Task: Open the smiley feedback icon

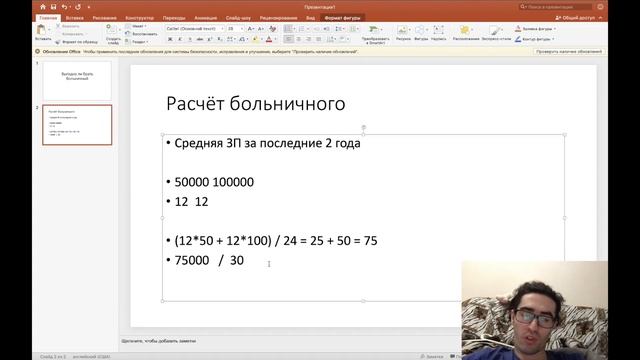Action: pyautogui.click(x=600, y=7)
